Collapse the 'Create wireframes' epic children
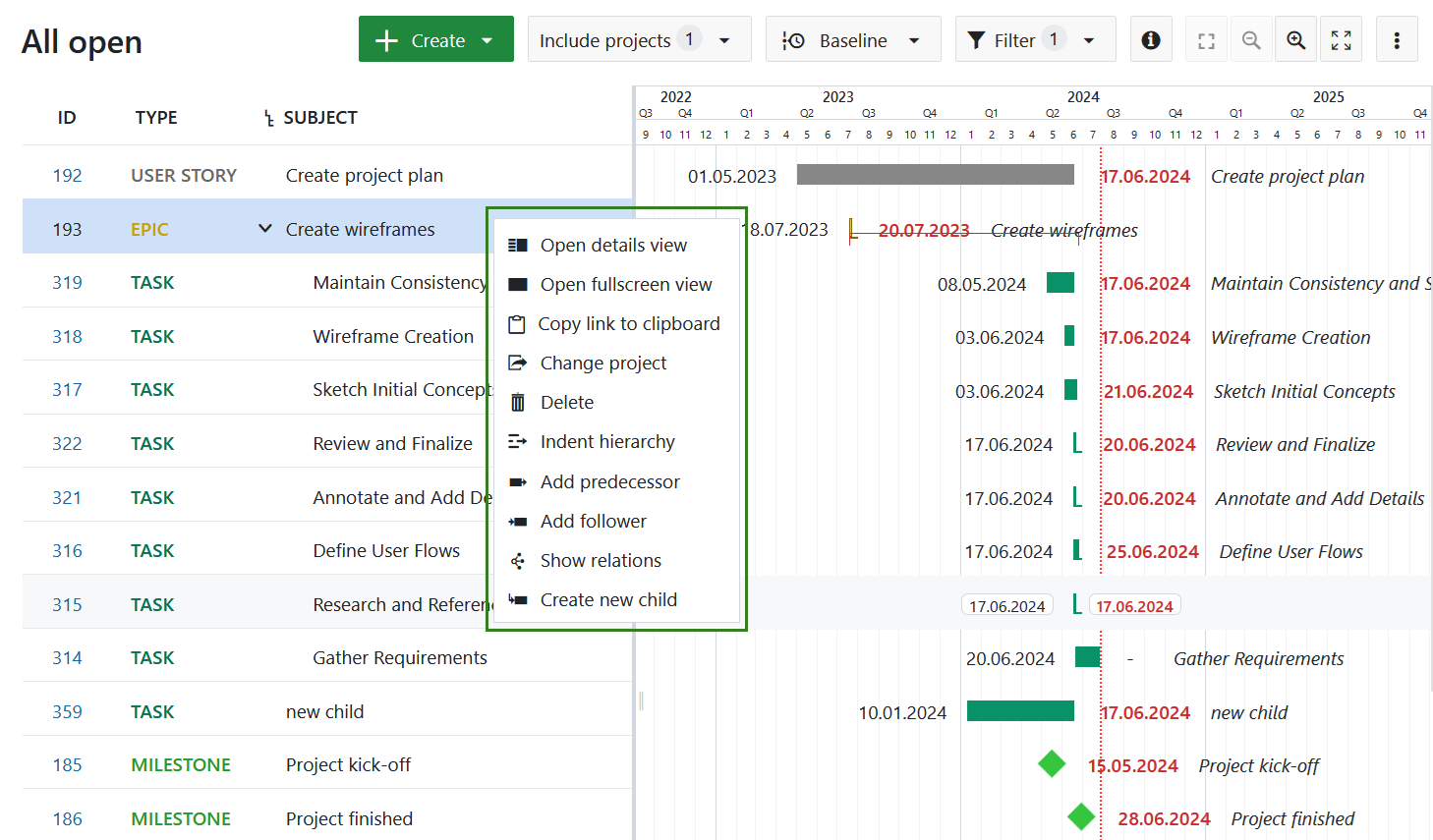This screenshot has height=840, width=1433. click(x=264, y=228)
